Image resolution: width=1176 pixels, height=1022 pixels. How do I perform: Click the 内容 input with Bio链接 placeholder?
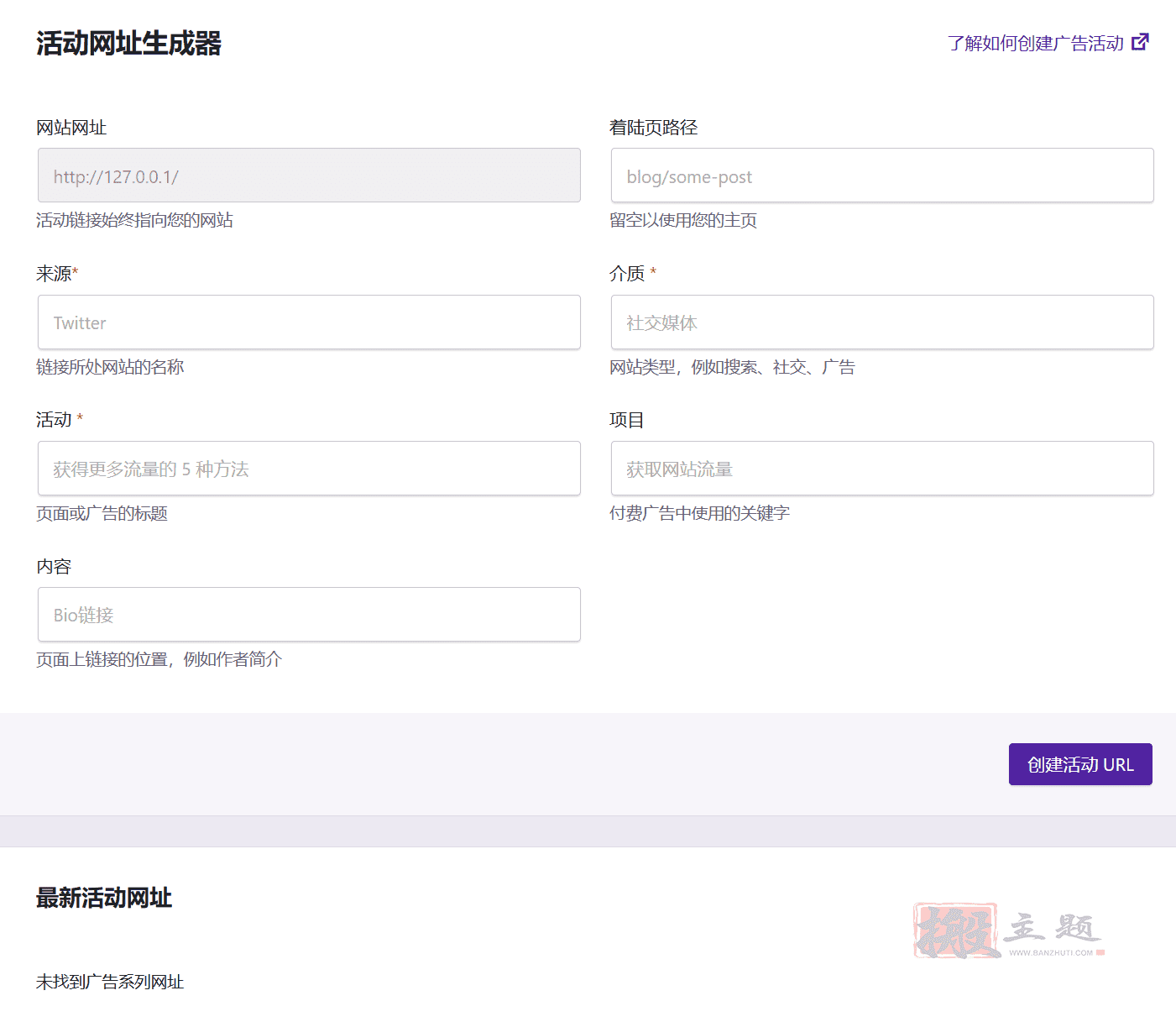coord(309,615)
